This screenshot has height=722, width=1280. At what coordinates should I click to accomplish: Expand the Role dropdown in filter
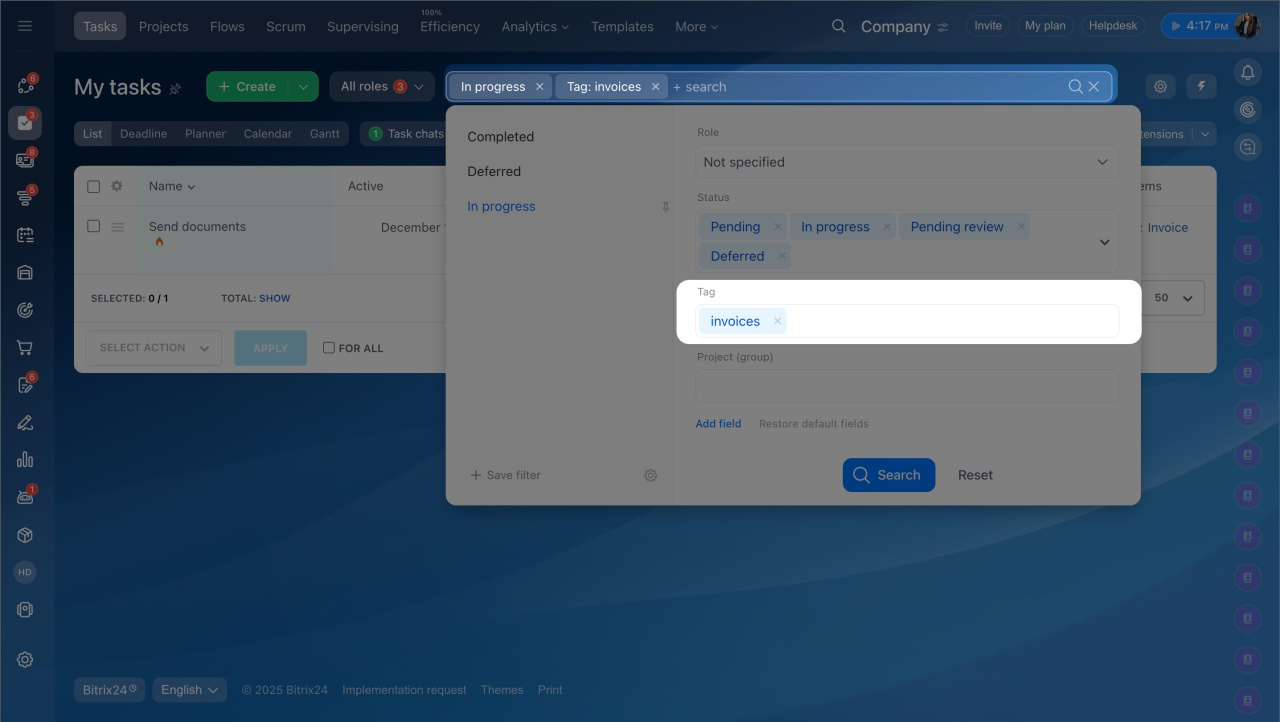point(906,162)
